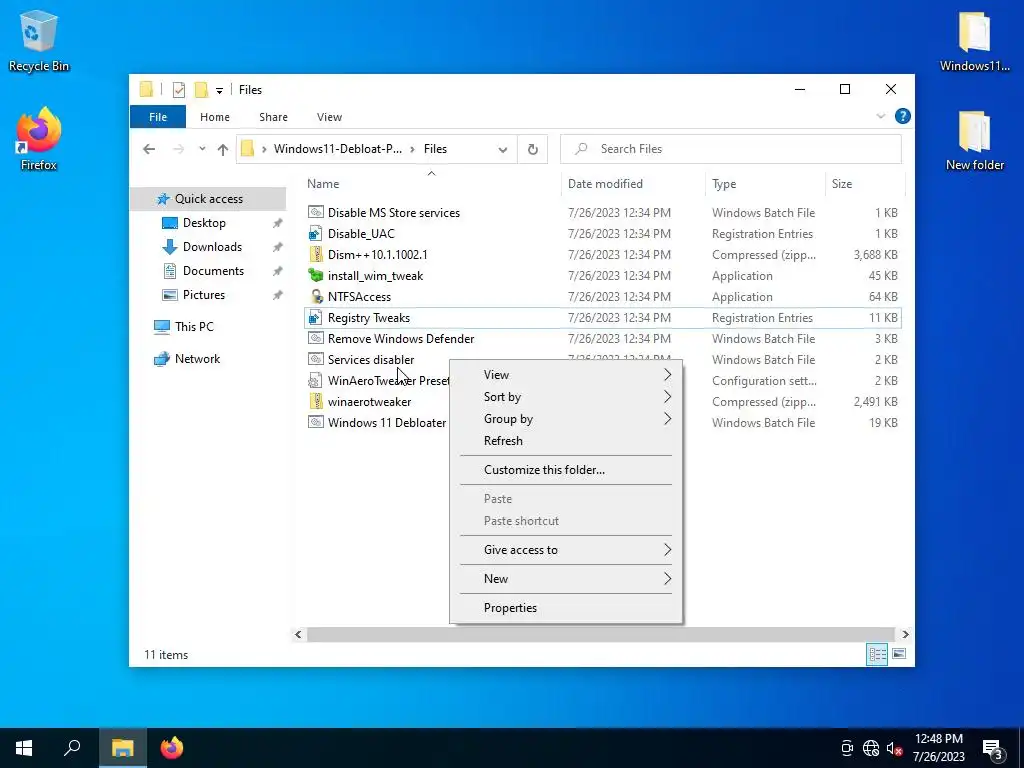1024x768 pixels.
Task: Select the NTFSAccess application icon
Action: tap(316, 296)
